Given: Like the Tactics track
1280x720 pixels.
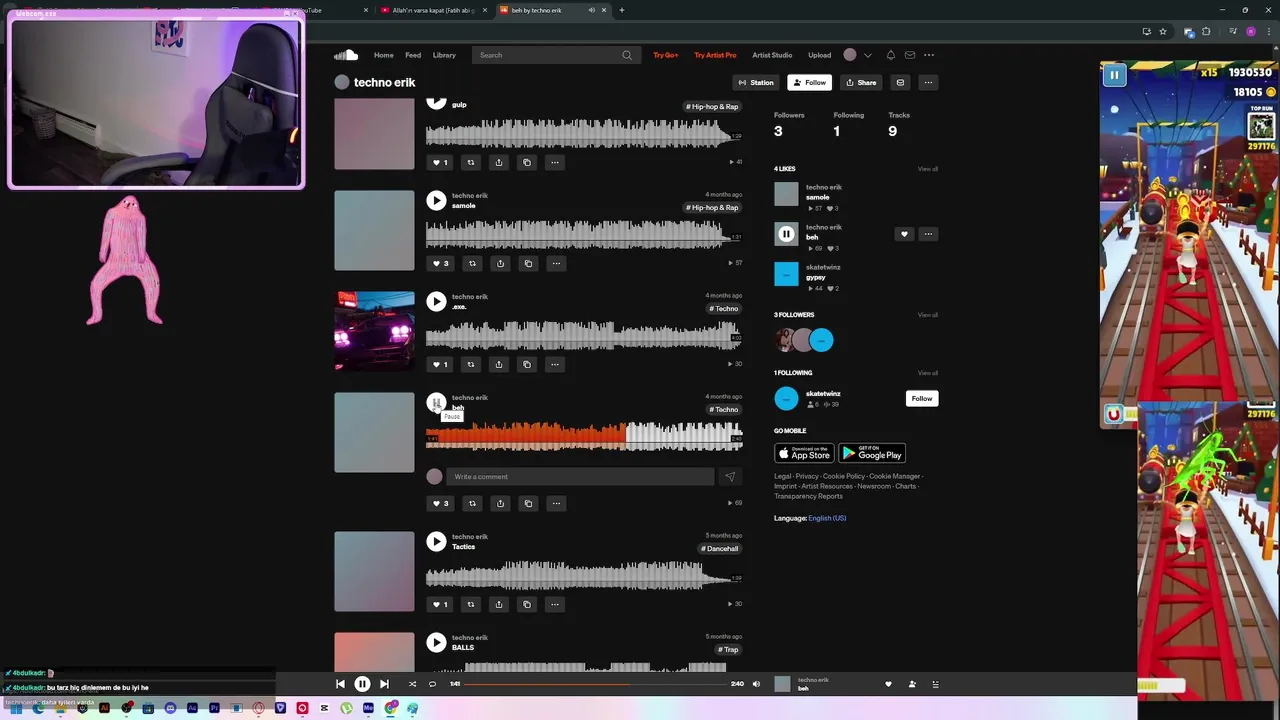Looking at the screenshot, I should 440,604.
